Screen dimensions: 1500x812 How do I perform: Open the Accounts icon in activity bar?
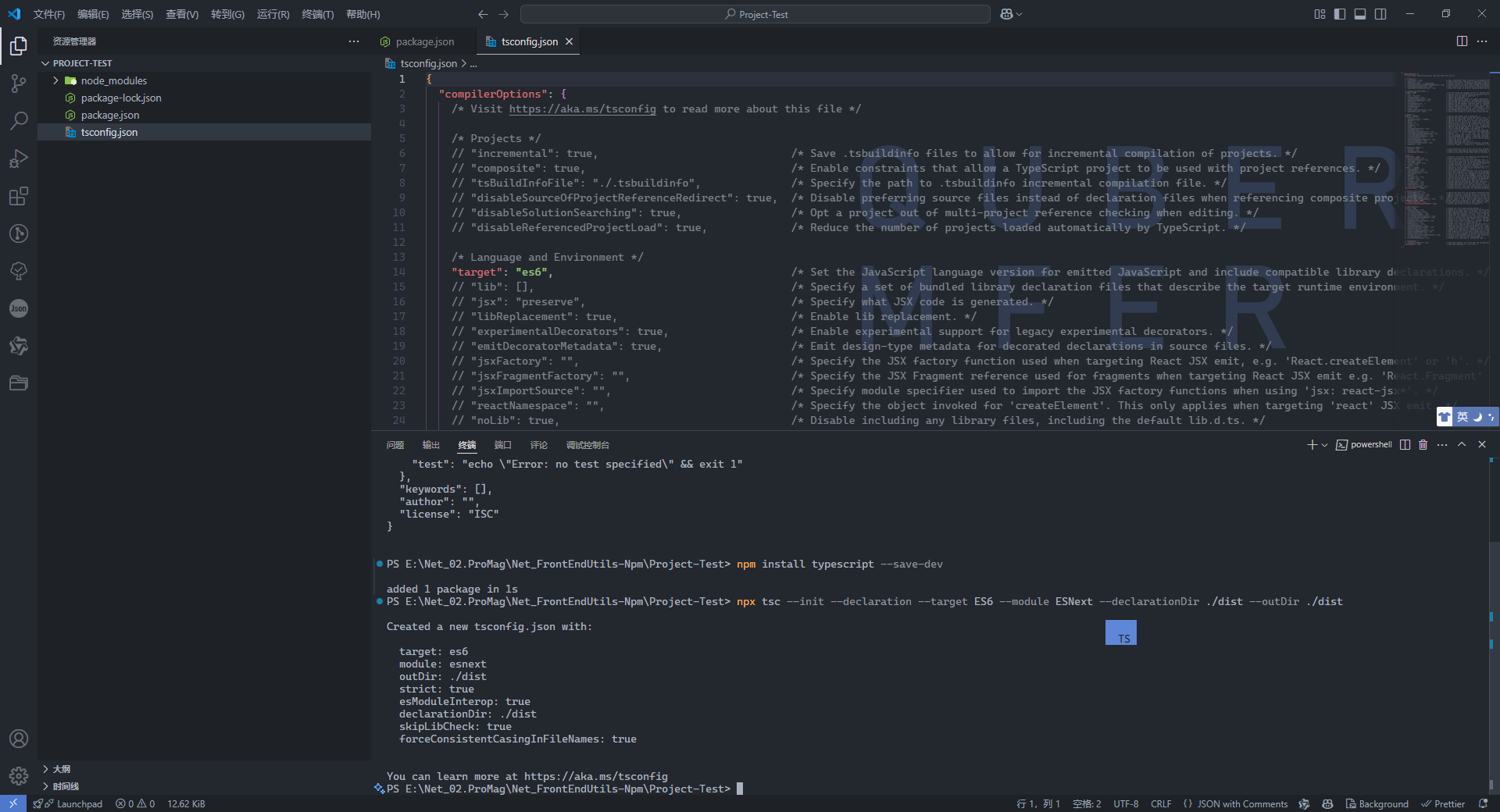[x=19, y=739]
